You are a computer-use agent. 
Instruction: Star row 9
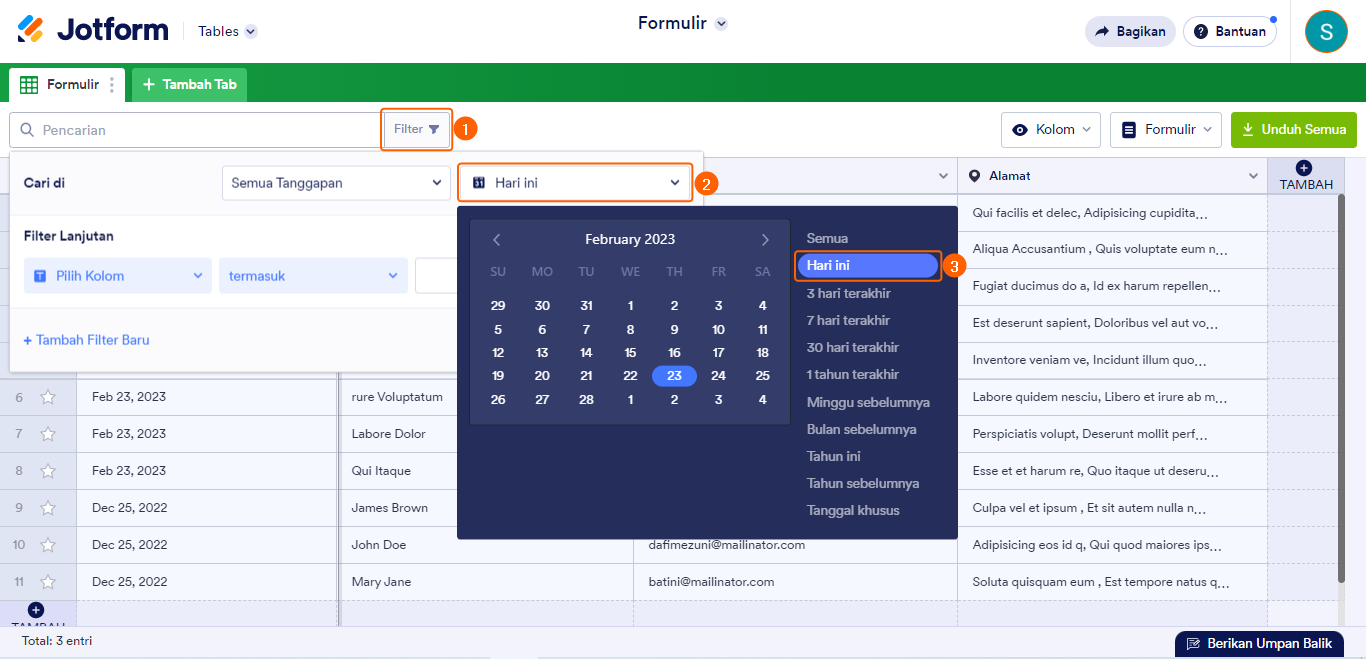(x=48, y=508)
